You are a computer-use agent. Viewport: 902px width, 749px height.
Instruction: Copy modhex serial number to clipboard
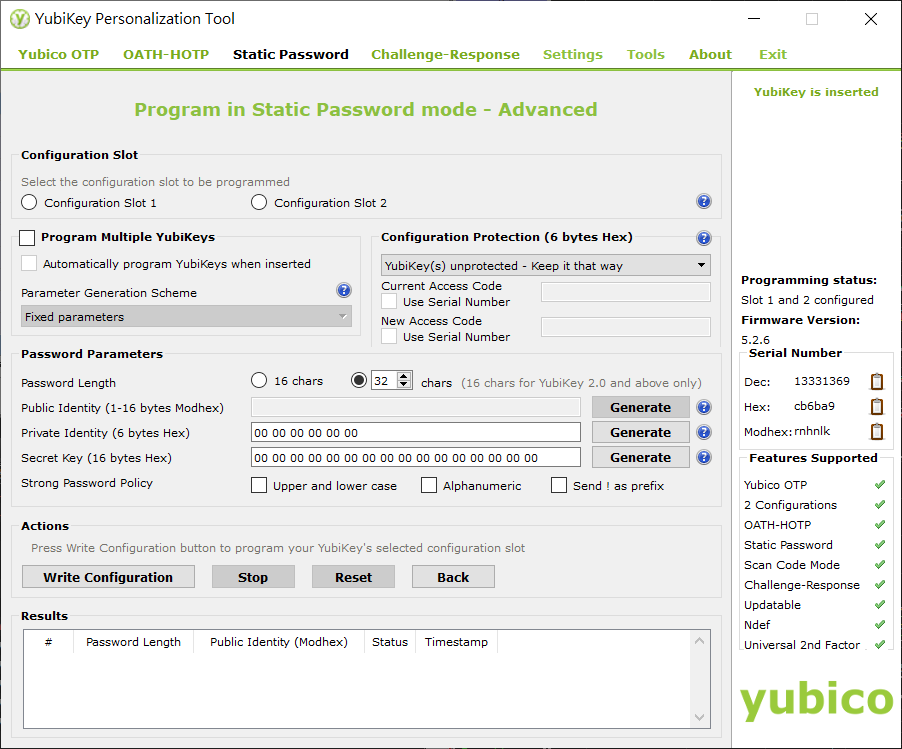877,431
